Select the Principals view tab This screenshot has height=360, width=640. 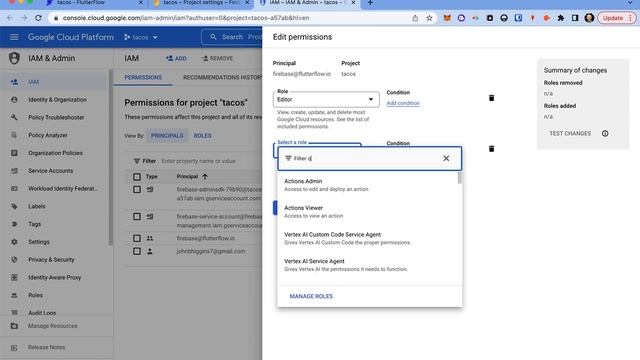pos(167,136)
